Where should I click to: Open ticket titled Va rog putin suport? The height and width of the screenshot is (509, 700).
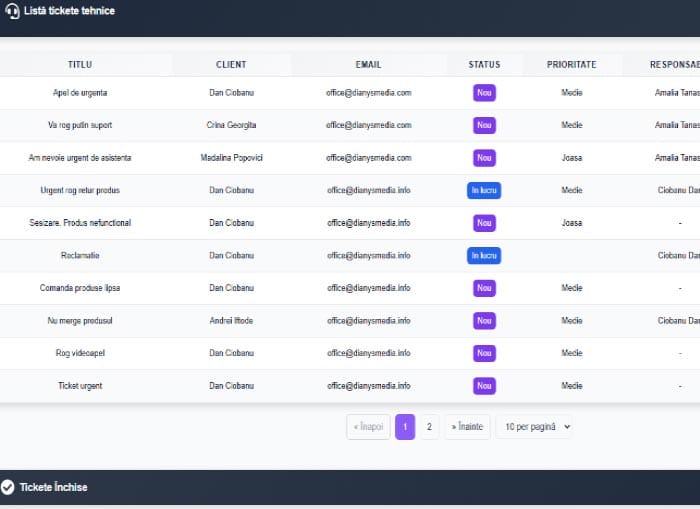[80, 125]
